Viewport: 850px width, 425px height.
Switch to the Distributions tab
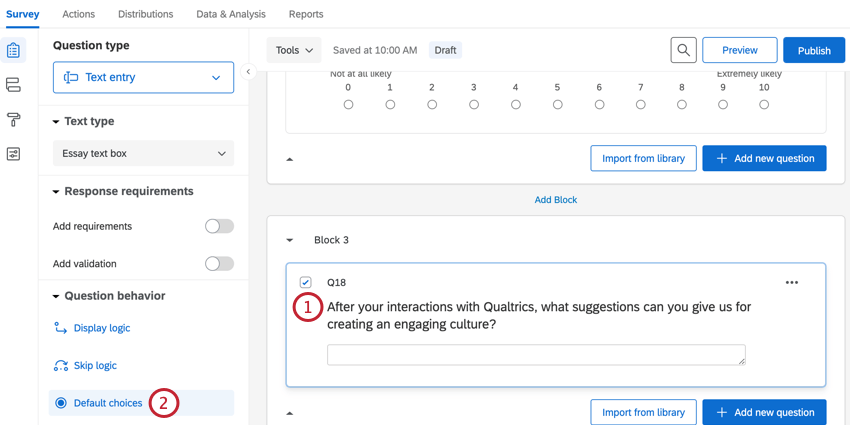145,14
